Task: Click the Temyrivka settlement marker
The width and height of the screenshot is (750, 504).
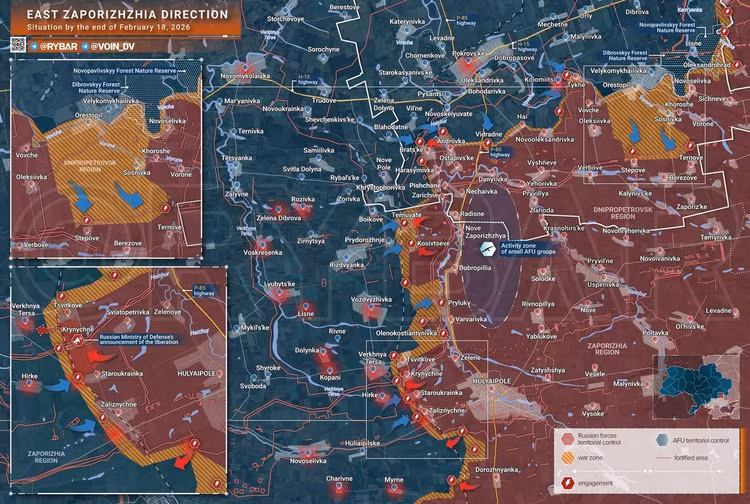Action: [x=718, y=230]
